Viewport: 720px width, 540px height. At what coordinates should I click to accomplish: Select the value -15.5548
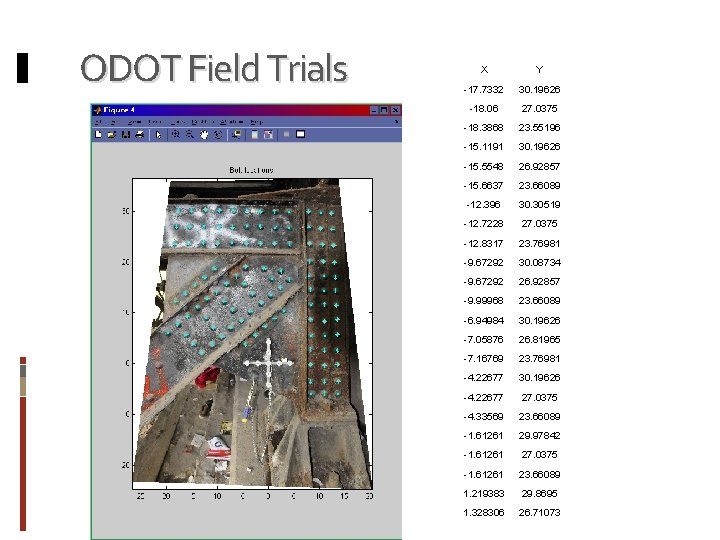point(483,167)
